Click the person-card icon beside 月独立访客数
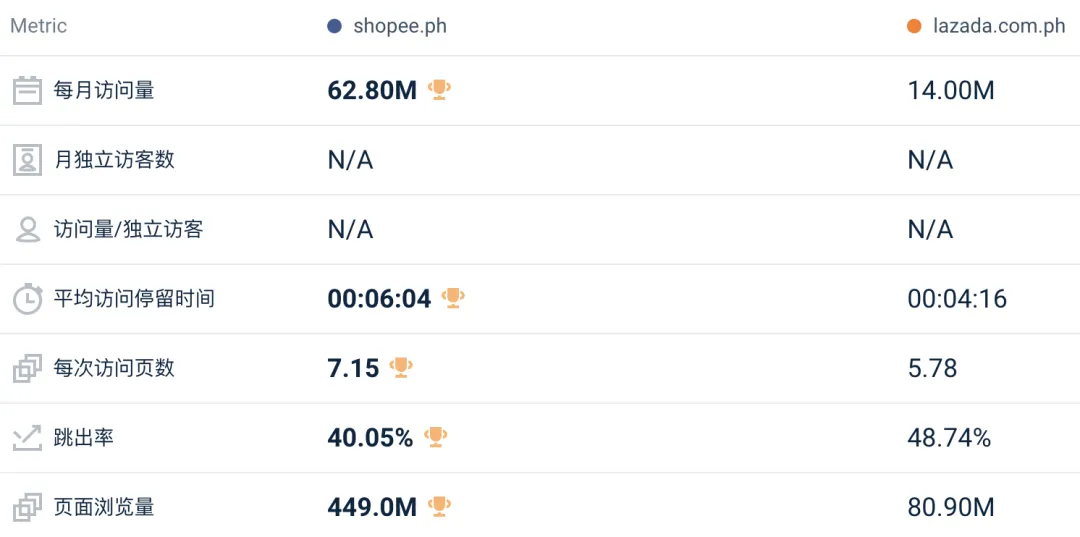This screenshot has width=1080, height=537. click(27, 160)
